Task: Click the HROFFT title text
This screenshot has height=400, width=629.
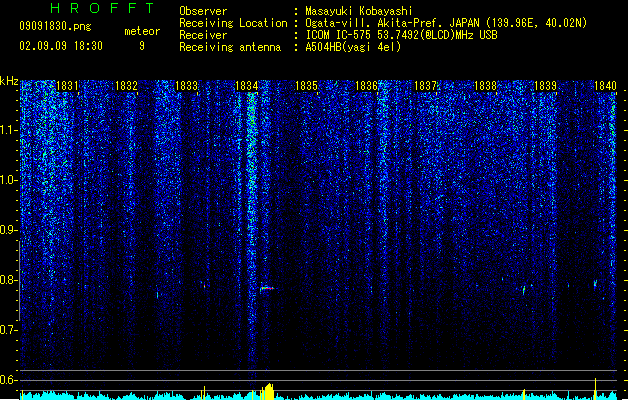Action: coord(102,8)
